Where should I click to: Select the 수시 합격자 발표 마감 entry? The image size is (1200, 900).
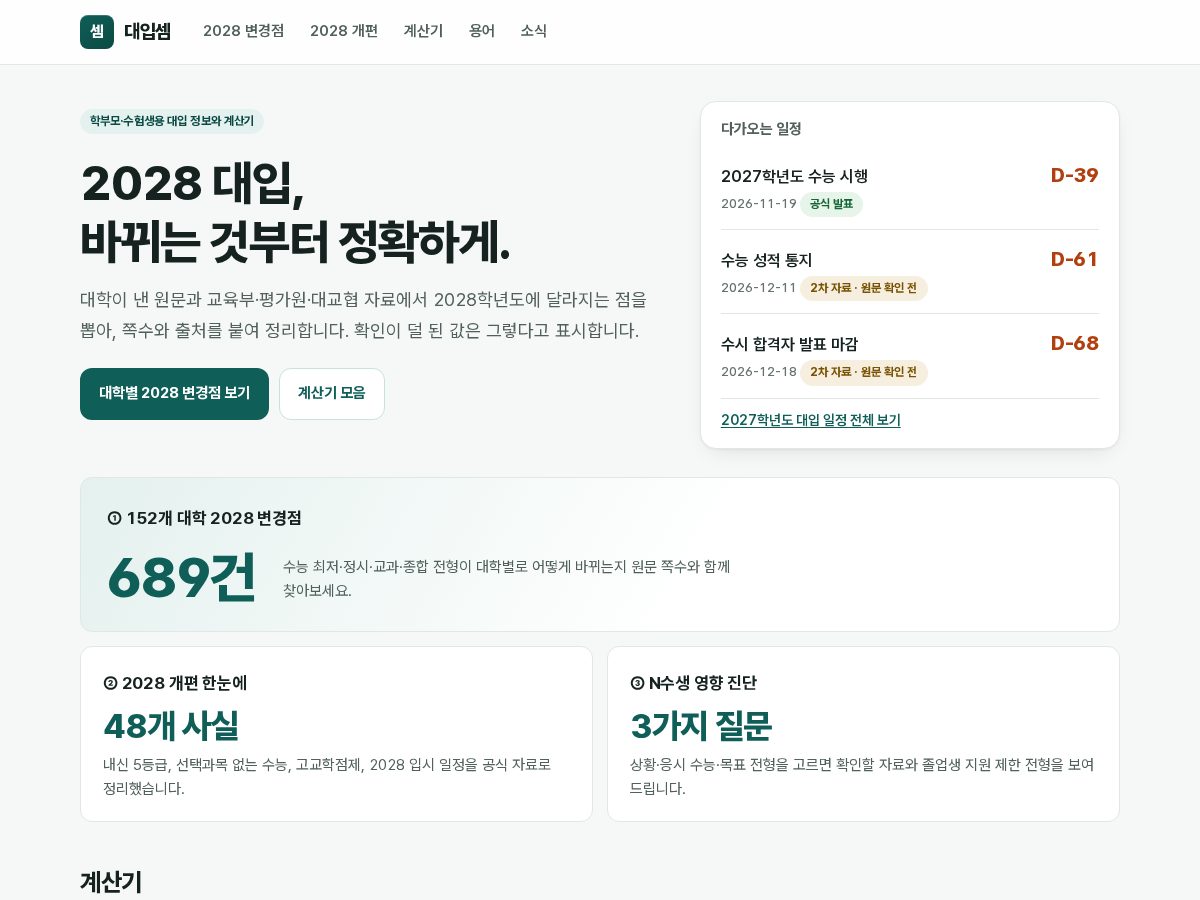(x=910, y=356)
